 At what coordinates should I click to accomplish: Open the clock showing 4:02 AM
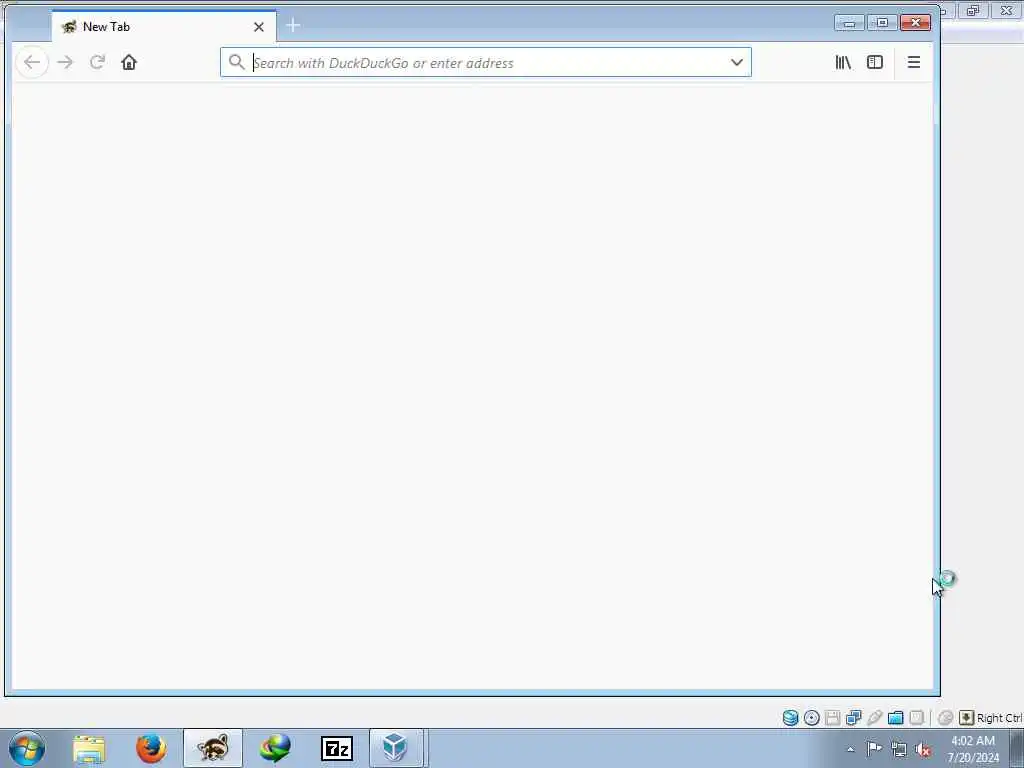[x=973, y=749]
